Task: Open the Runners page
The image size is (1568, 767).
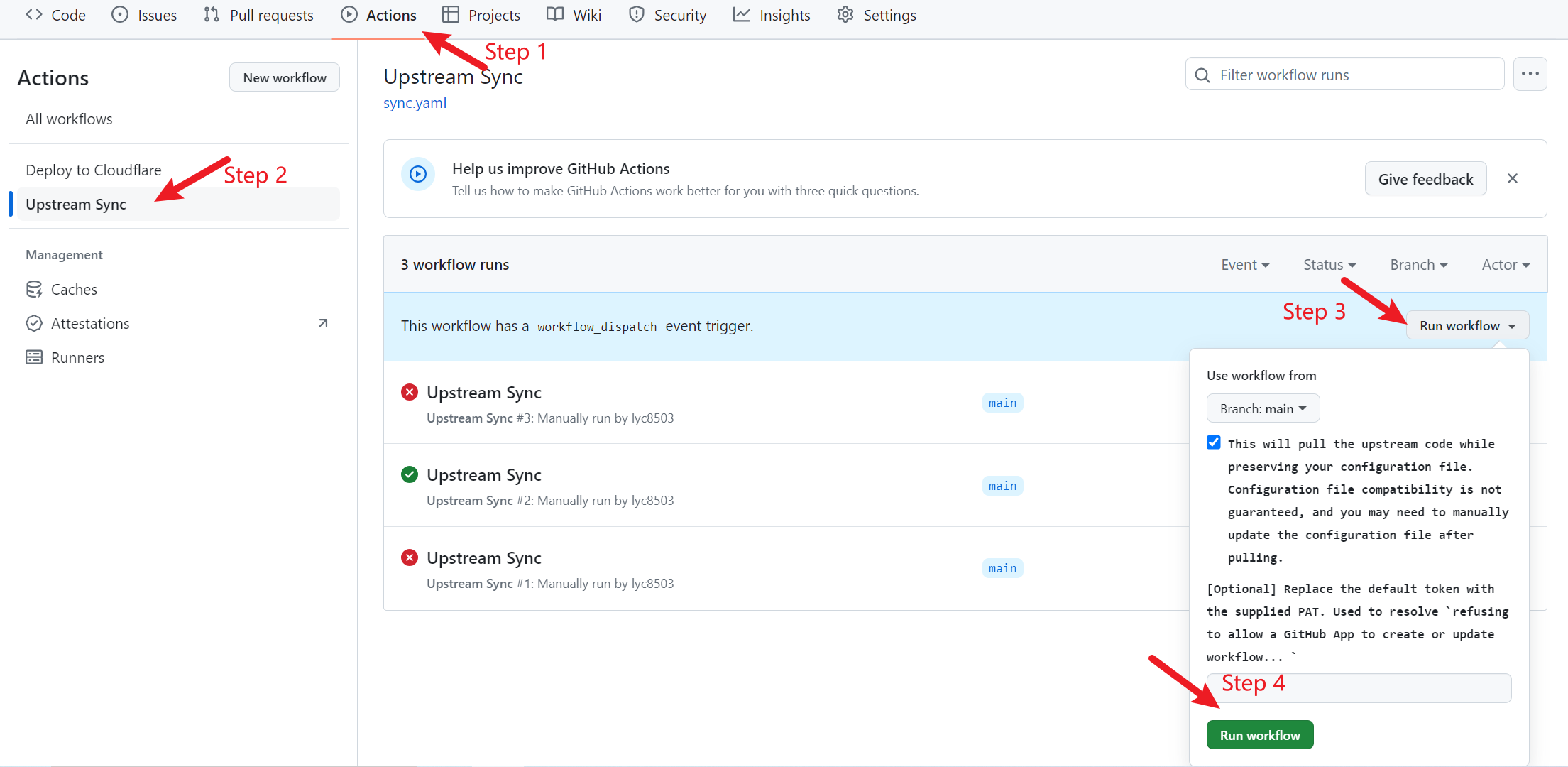Action: tap(77, 357)
